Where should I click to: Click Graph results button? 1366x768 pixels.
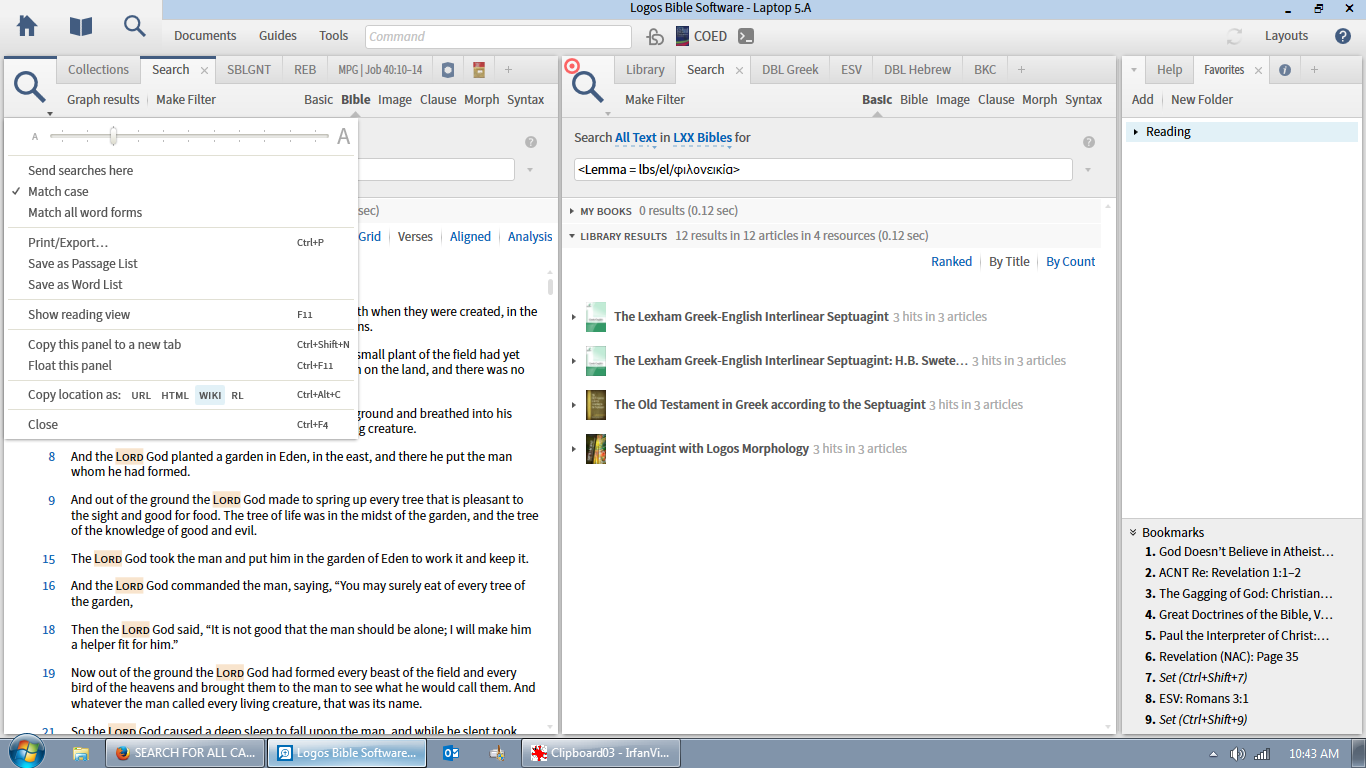103,100
